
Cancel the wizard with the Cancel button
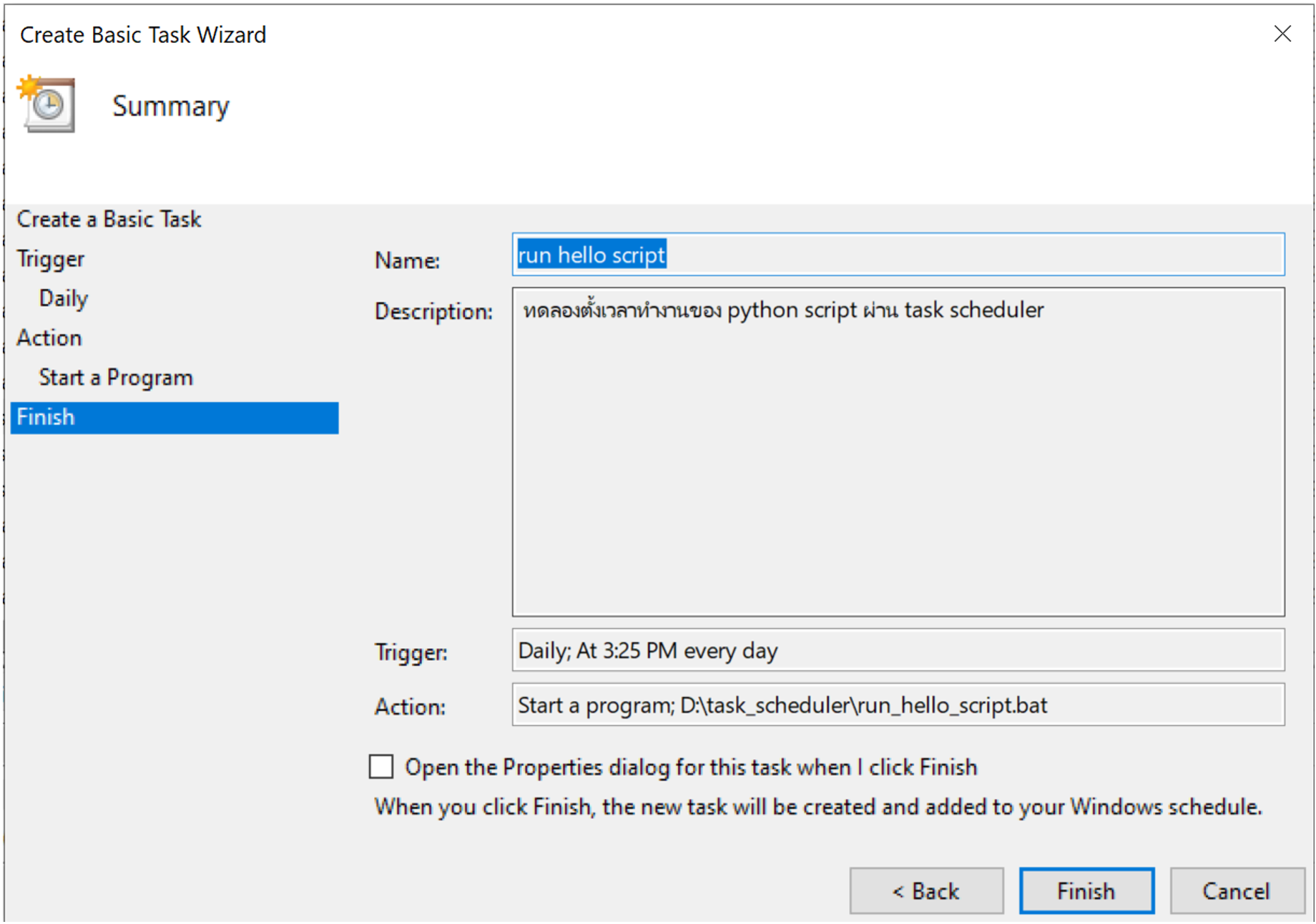(1236, 891)
